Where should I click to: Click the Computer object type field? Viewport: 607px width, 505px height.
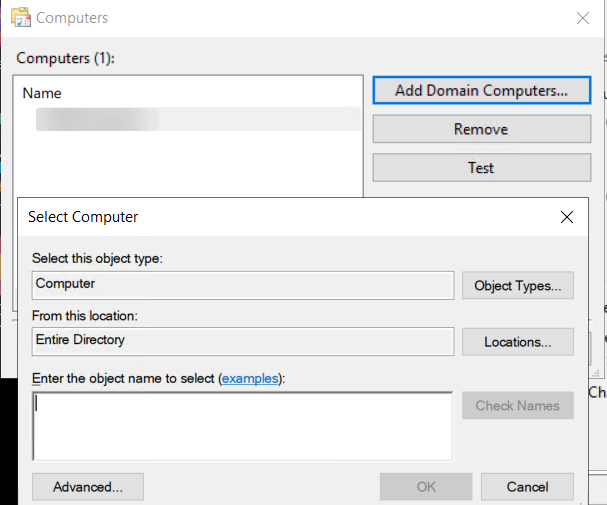click(242, 285)
